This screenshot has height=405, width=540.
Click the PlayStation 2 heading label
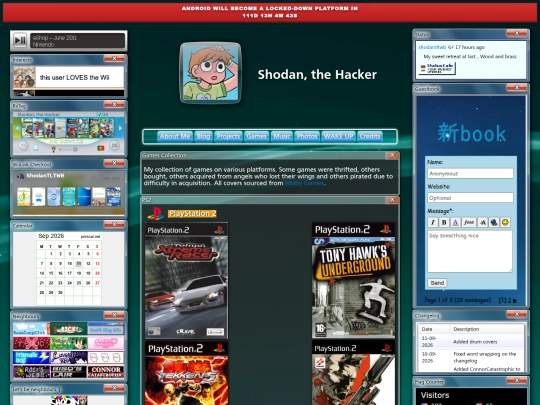click(192, 214)
